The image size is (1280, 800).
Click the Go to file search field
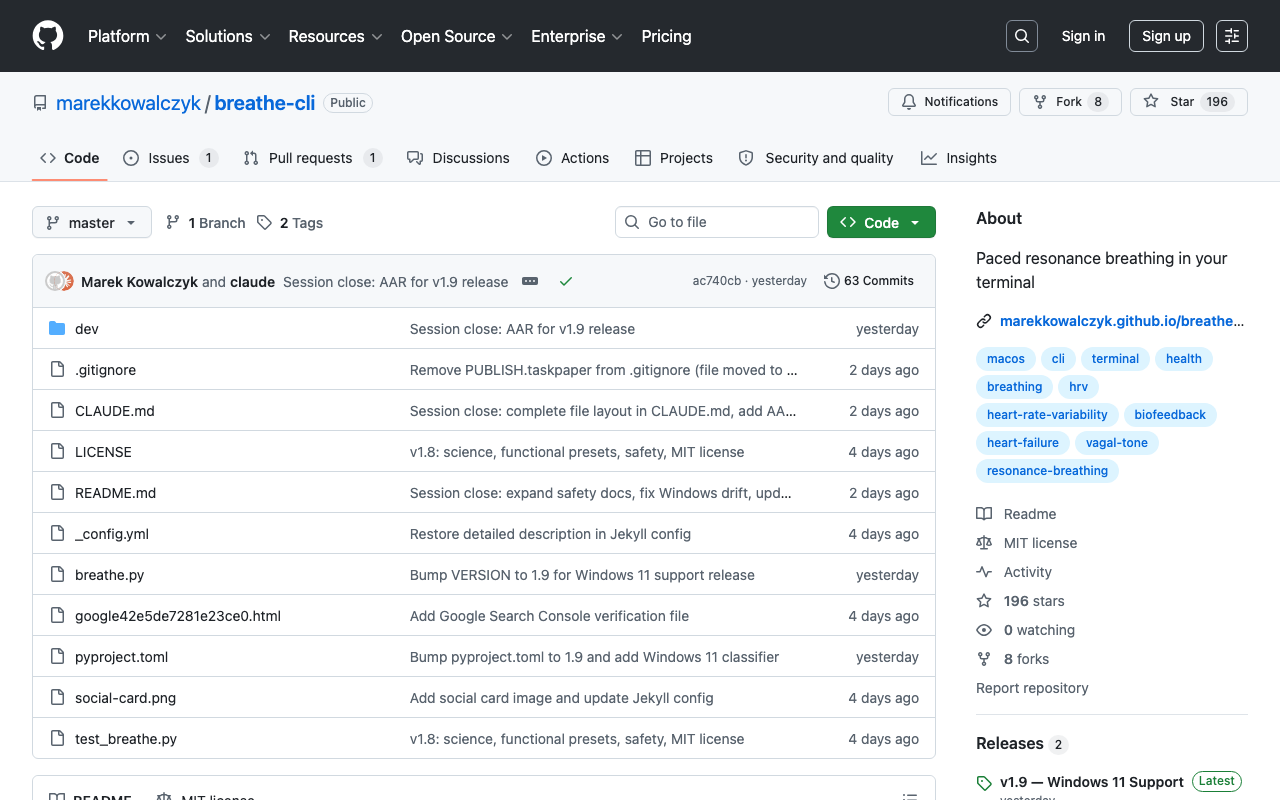tap(717, 222)
